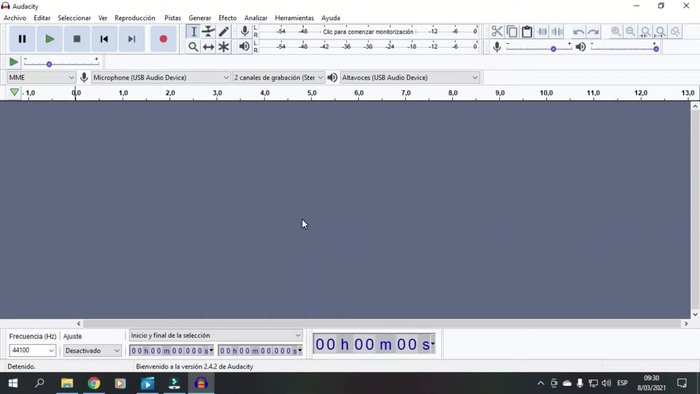The width and height of the screenshot is (700, 394).
Task: Open the Altavoces (USB Audio Device) dropdown
Action: tap(410, 78)
